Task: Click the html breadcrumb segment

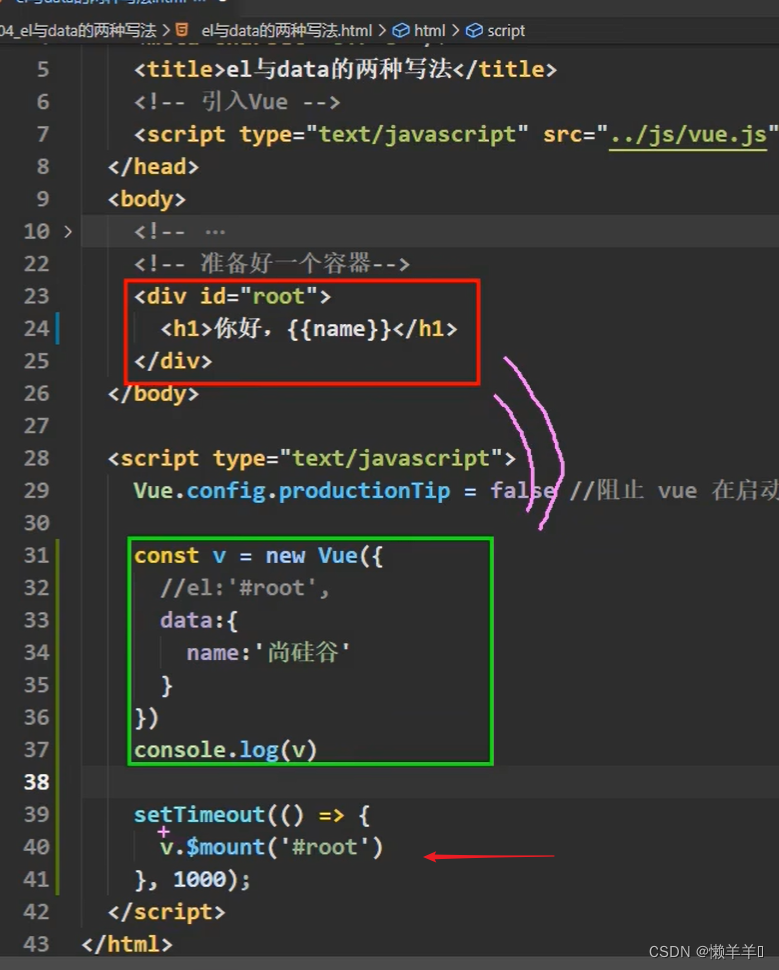Action: [429, 30]
